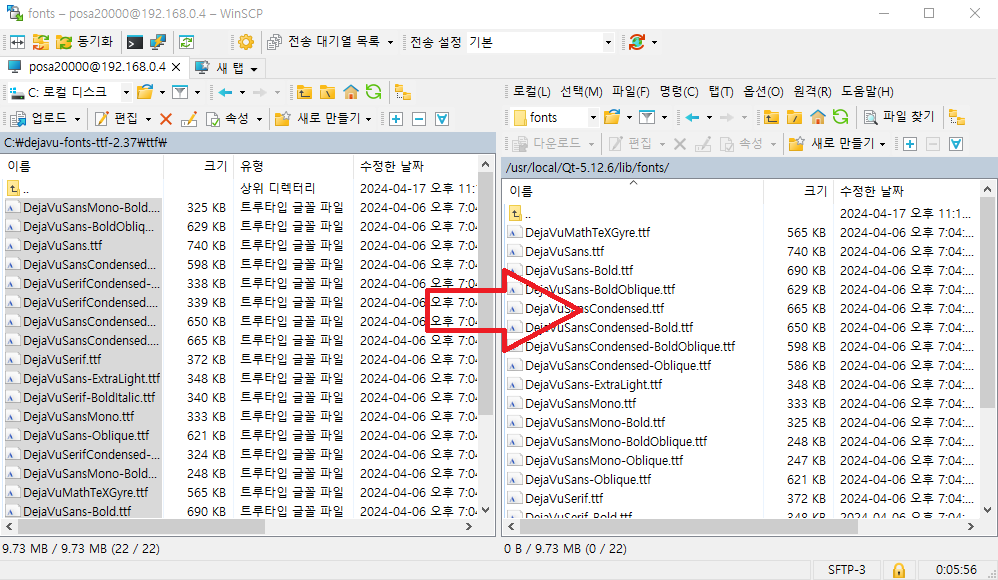This screenshot has width=998, height=580.
Task: Open the 명령(C) menu
Action: [x=679, y=92]
